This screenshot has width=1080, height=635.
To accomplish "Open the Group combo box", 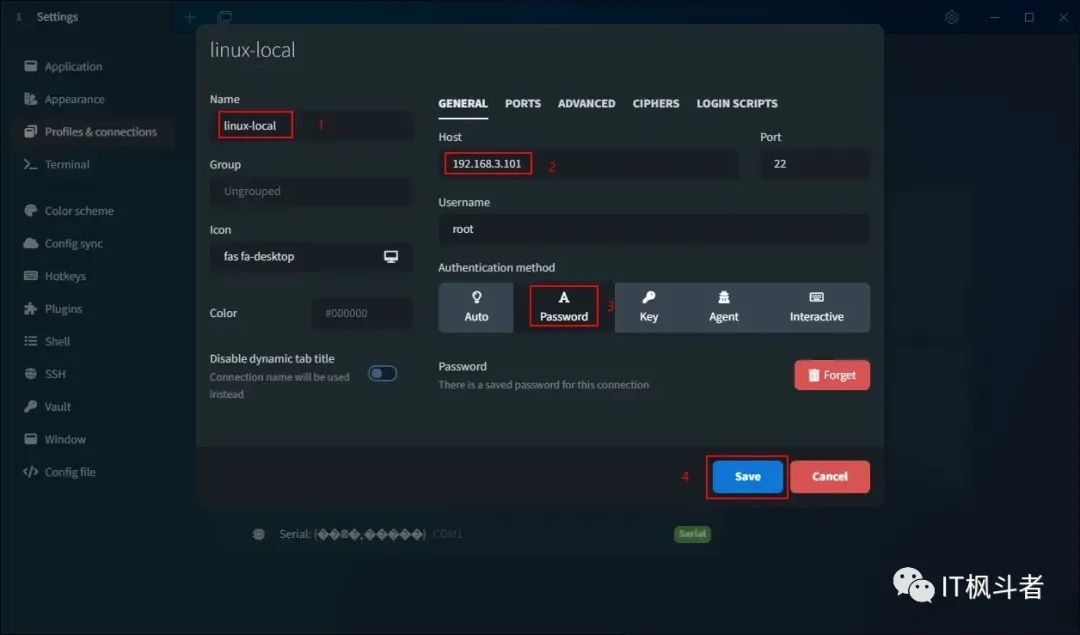I will coord(311,191).
